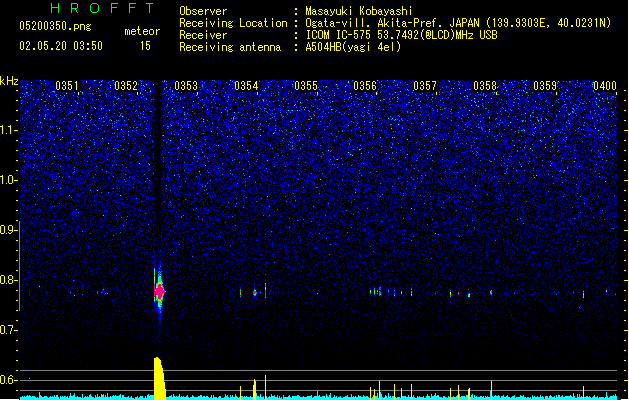Image resolution: width=629 pixels, height=400 pixels.
Task: Click the 0351 time marker
Action: pyautogui.click(x=67, y=86)
